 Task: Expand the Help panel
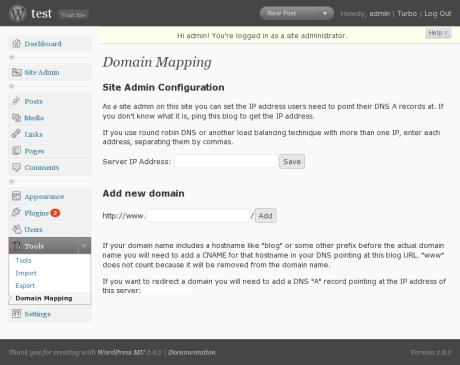(438, 33)
